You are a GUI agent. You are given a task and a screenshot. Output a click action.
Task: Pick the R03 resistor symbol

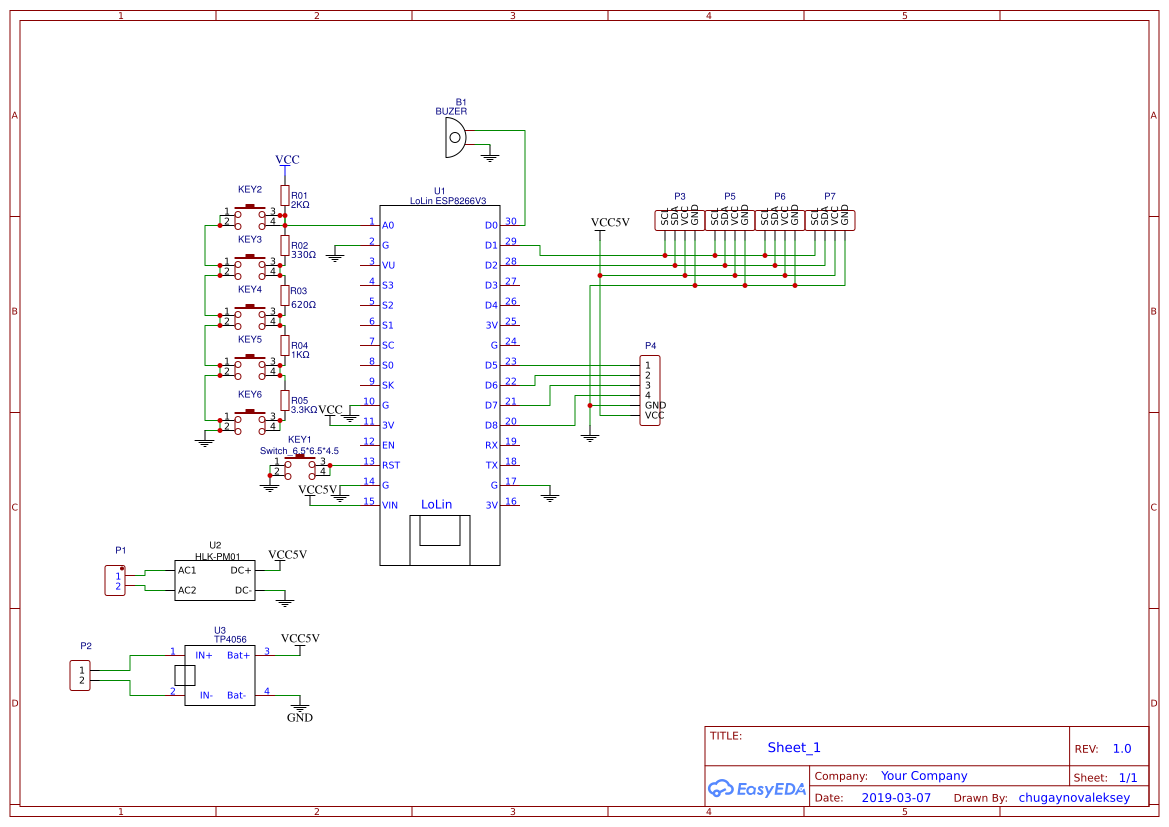tap(285, 295)
